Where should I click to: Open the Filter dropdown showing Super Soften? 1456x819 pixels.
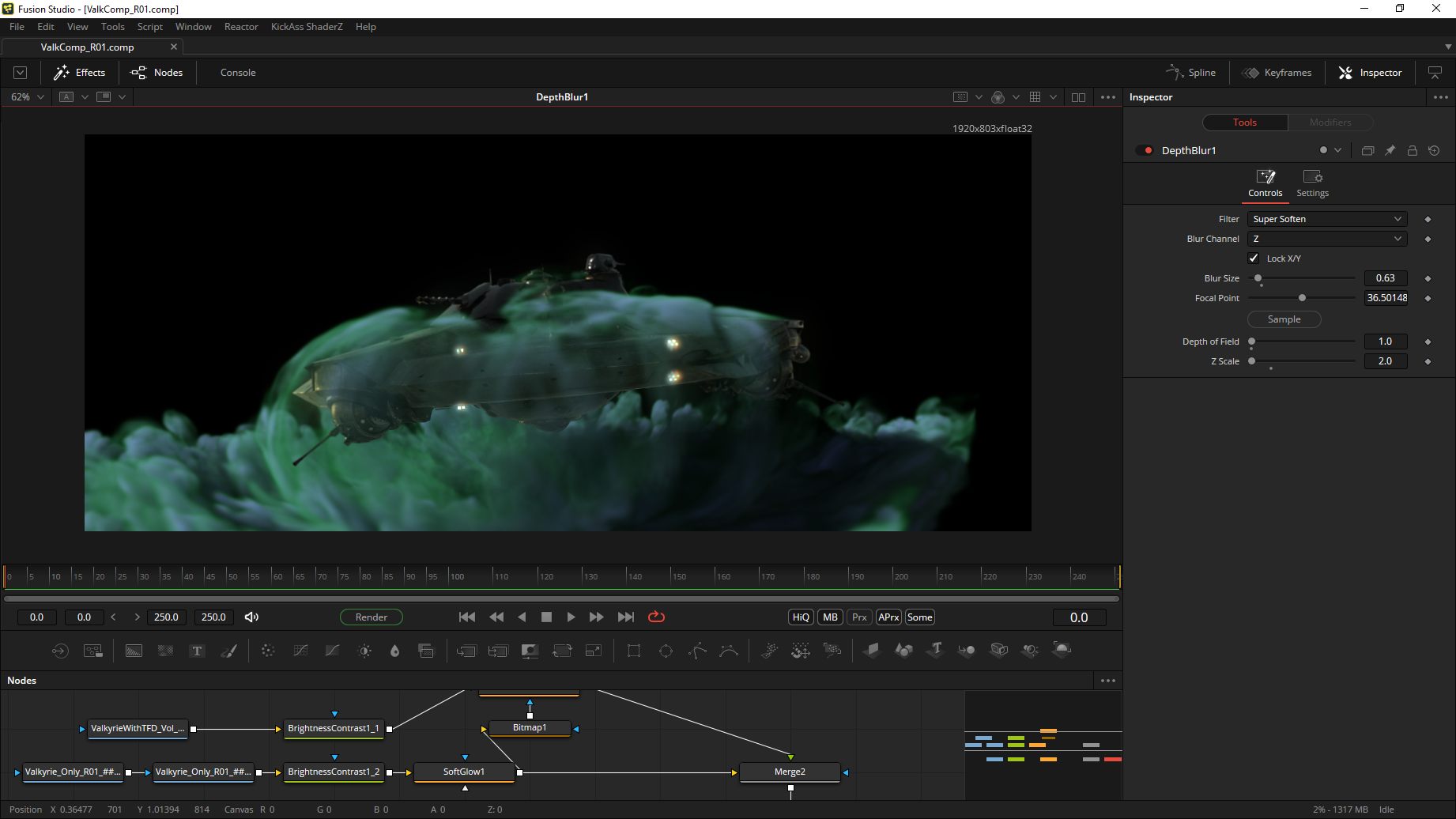pos(1326,219)
